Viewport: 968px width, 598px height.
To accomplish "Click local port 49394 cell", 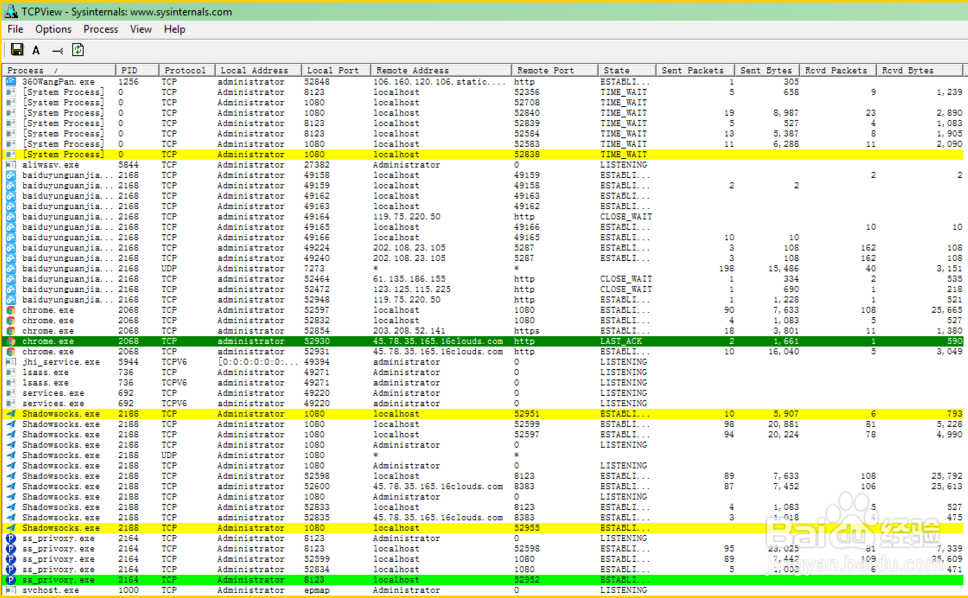I will tap(317, 362).
